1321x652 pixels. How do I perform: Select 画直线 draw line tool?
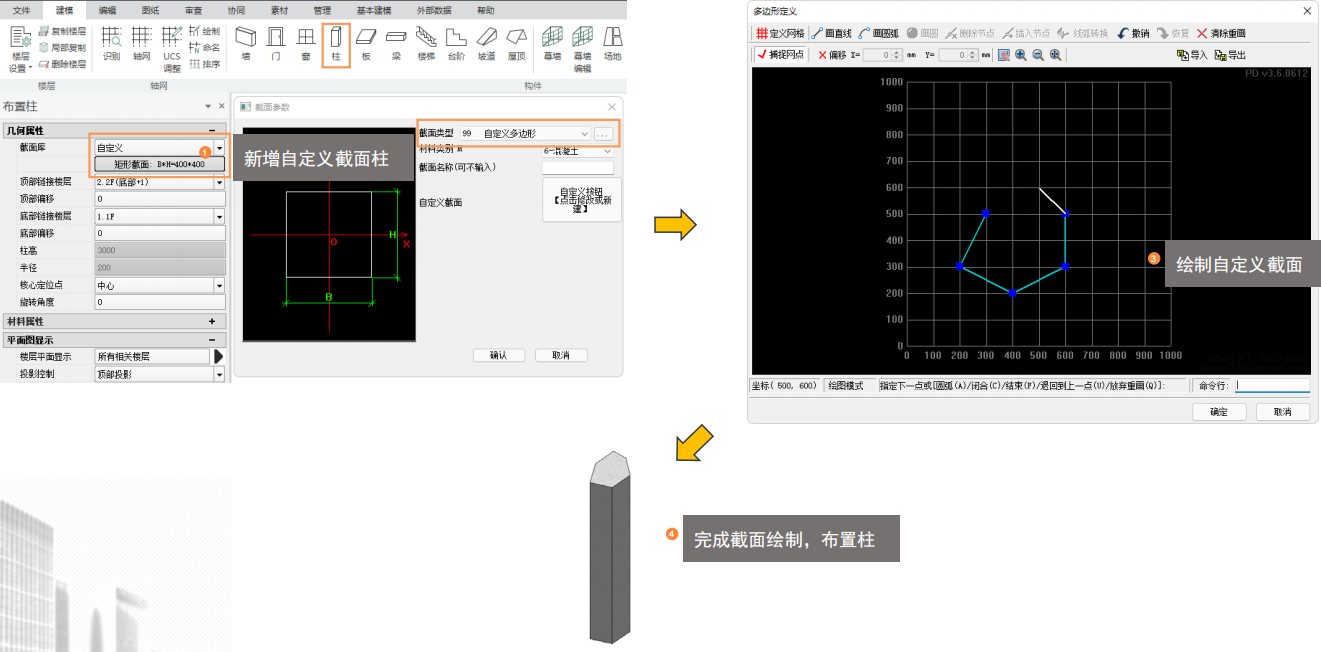point(833,33)
